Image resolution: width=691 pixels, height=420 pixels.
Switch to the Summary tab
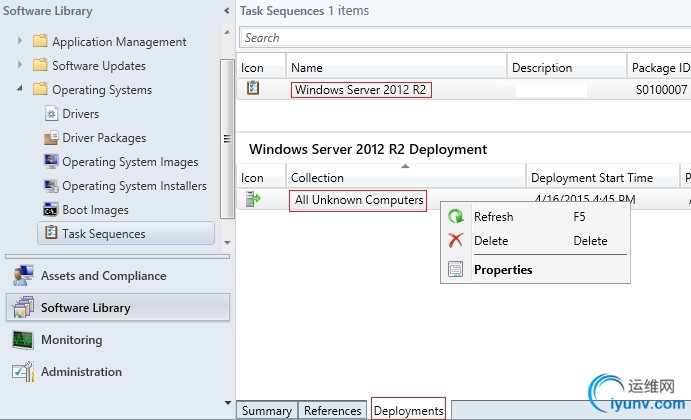(x=267, y=410)
